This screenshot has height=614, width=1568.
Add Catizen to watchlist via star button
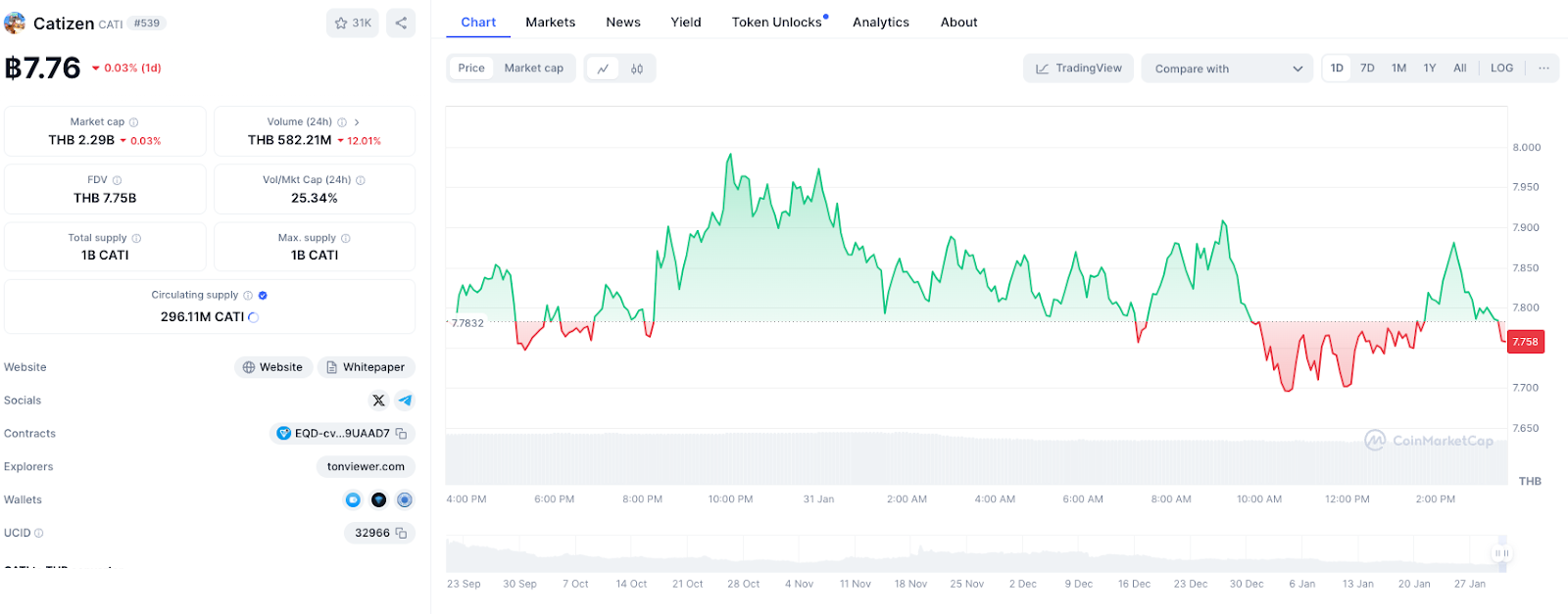tap(353, 23)
